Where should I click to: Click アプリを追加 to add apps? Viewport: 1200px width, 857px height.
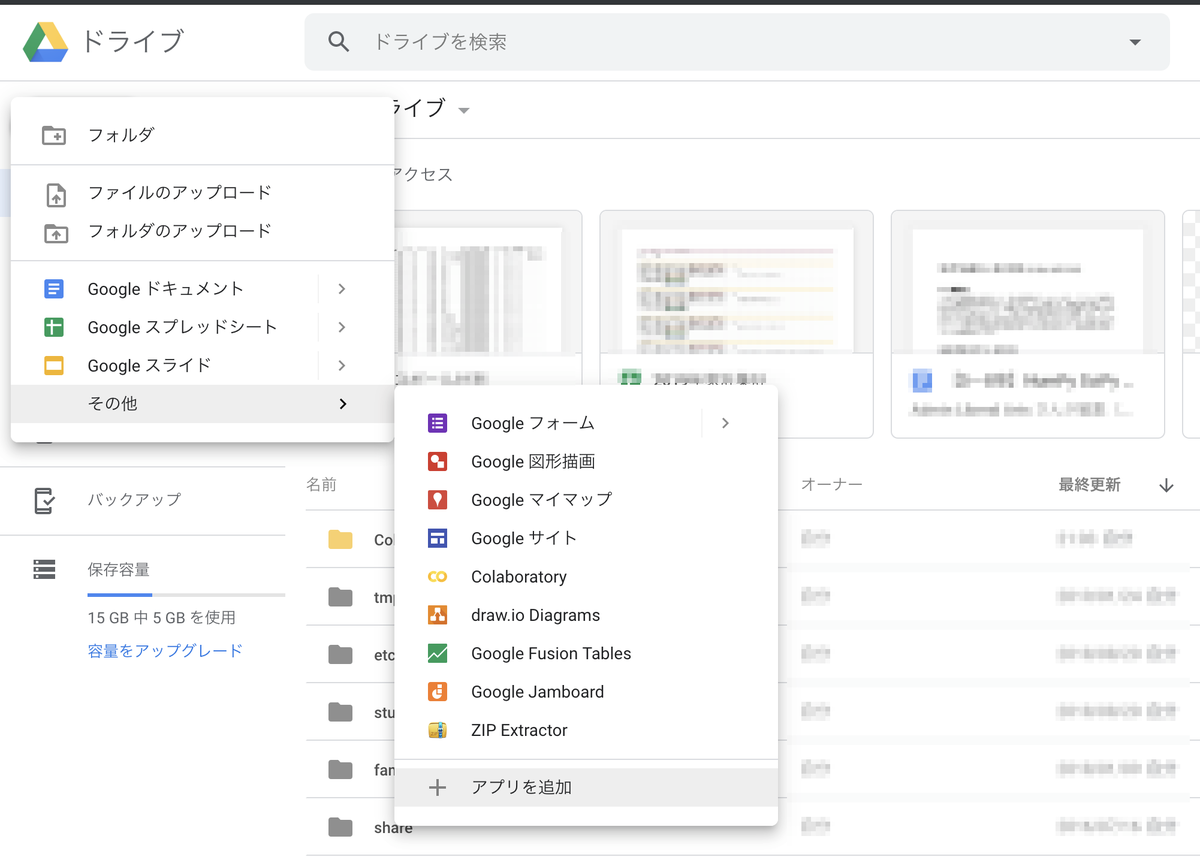pyautogui.click(x=521, y=787)
